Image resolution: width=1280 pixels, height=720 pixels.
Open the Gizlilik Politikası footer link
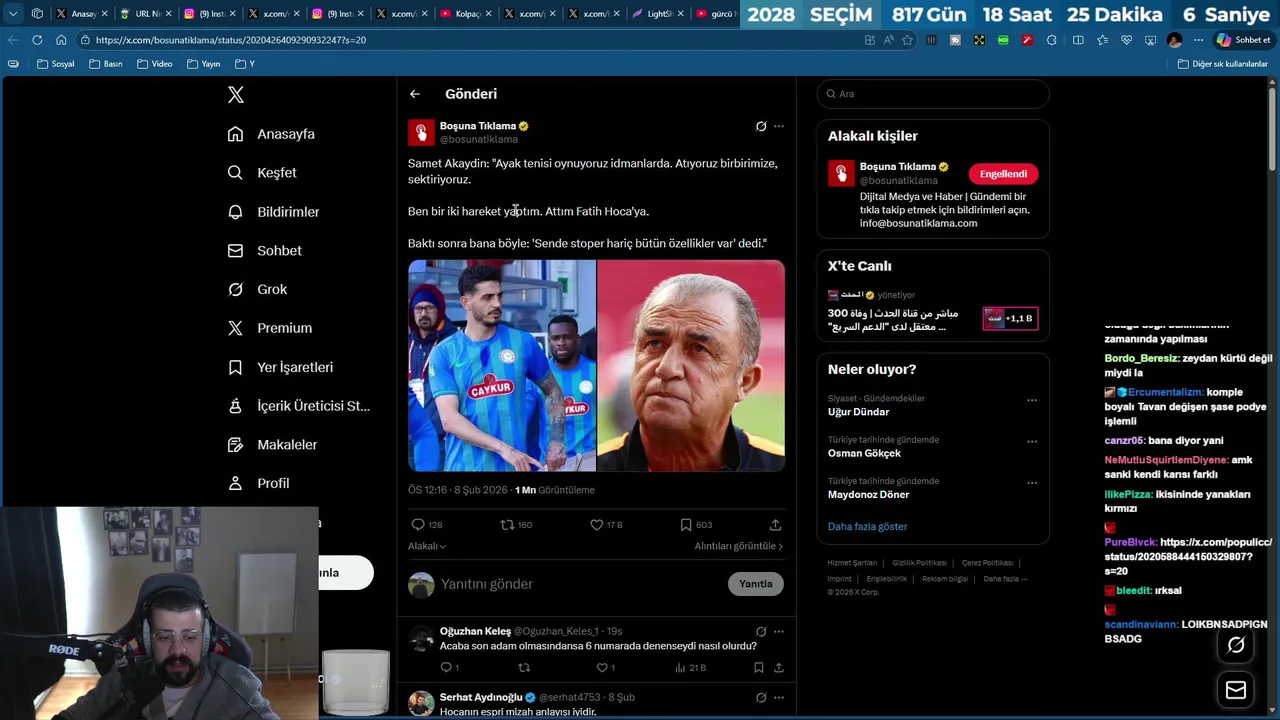click(x=919, y=563)
